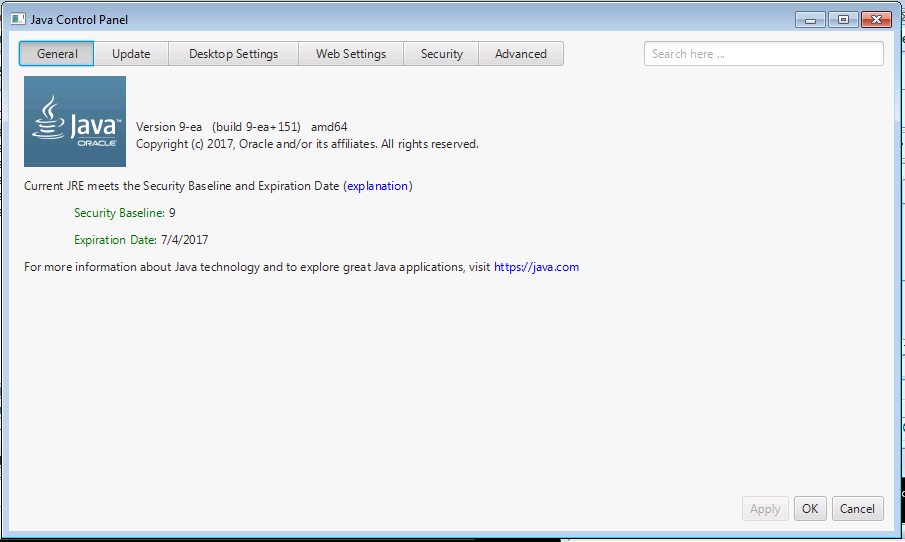Dismiss dialog with the Cancel button
The height and width of the screenshot is (542, 905).
pos(857,509)
